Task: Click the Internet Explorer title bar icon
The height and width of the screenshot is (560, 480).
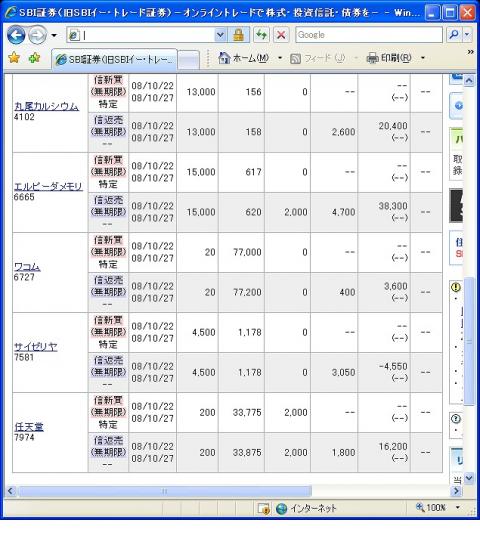Action: coord(11,12)
